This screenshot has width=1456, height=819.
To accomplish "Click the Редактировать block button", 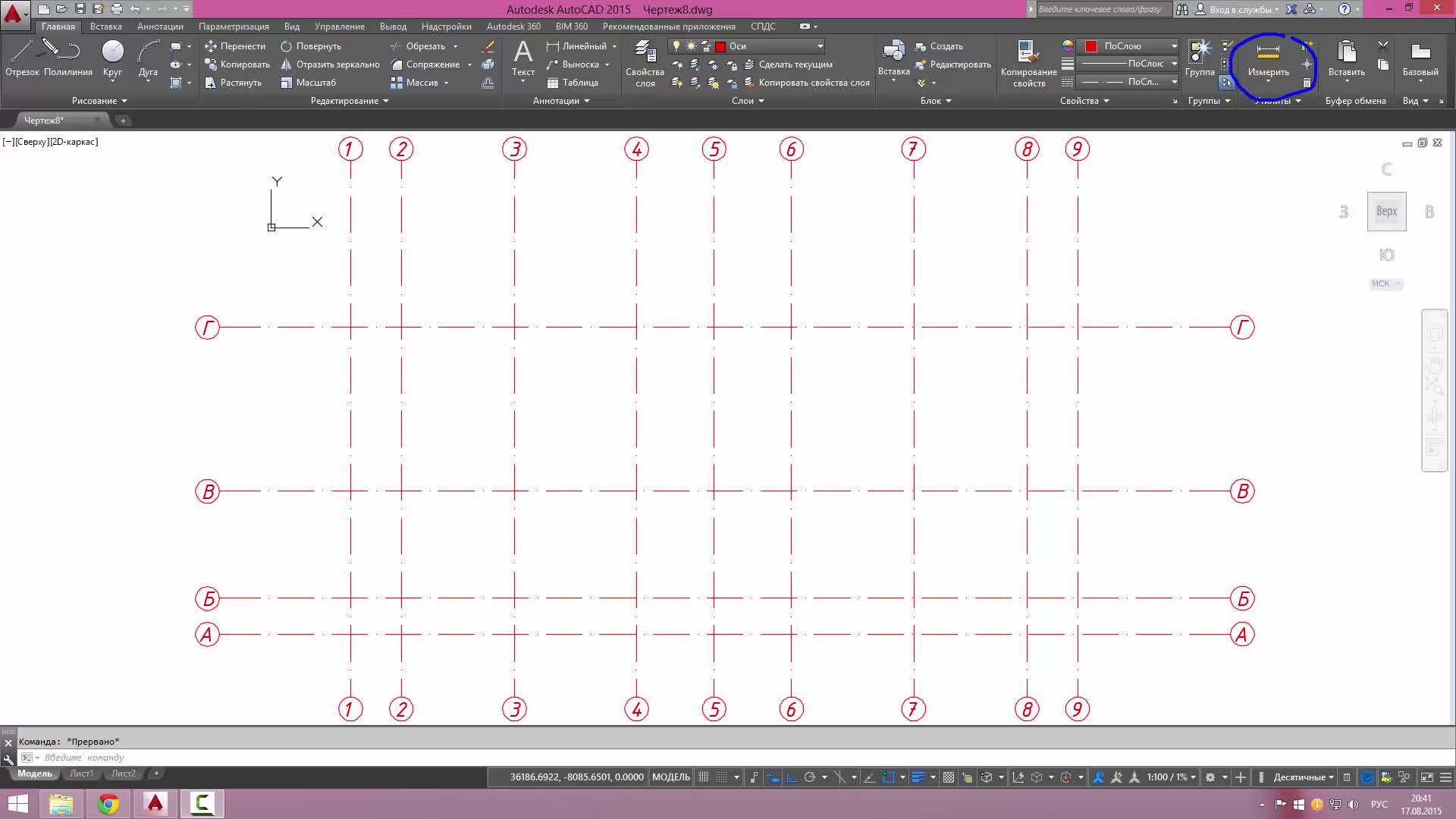I will [x=953, y=64].
